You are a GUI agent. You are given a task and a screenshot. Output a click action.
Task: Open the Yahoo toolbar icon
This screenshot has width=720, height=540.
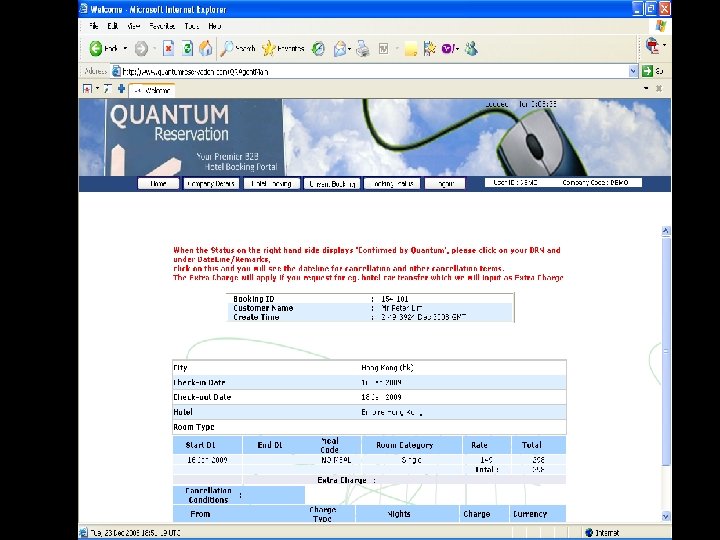coord(448,48)
